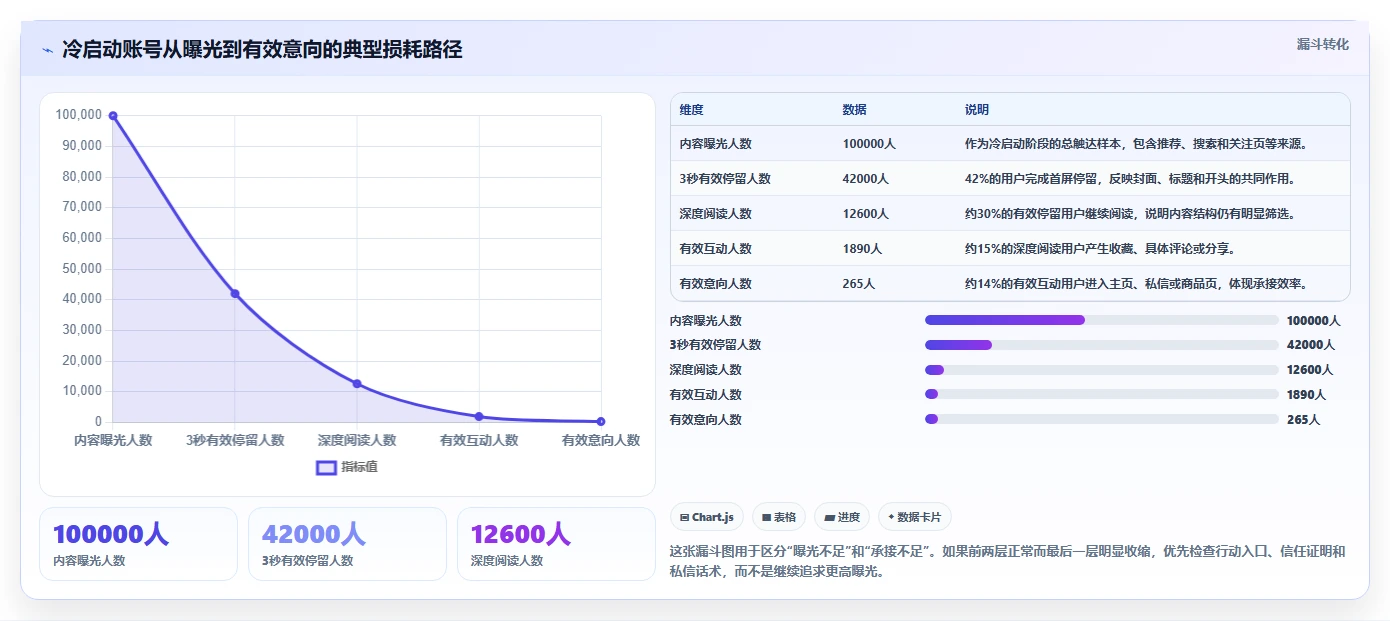
Task: Select the 进度 tag chip
Action: (x=842, y=517)
